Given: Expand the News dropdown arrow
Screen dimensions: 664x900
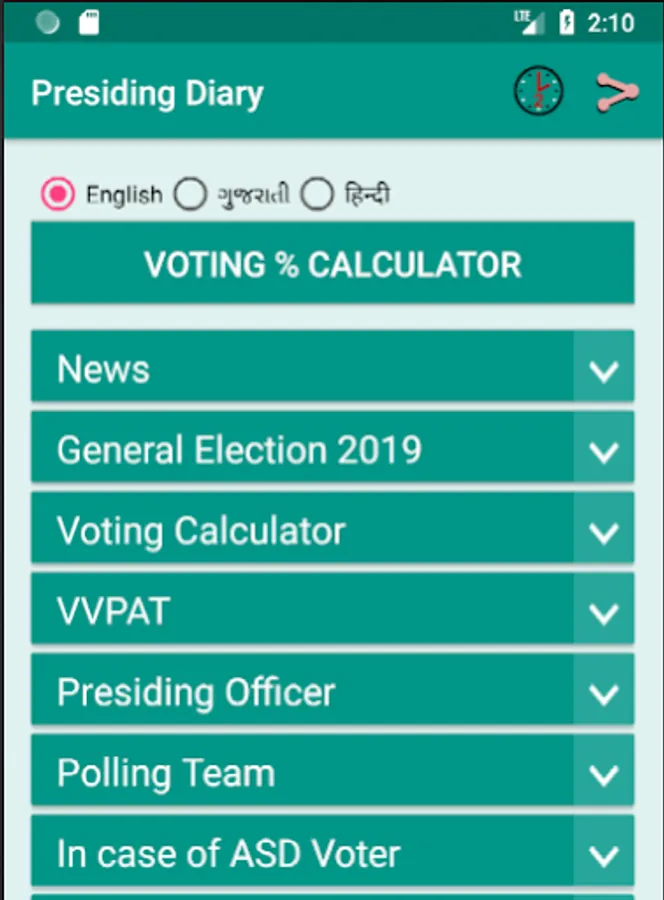Looking at the screenshot, I should pyautogui.click(x=605, y=369).
